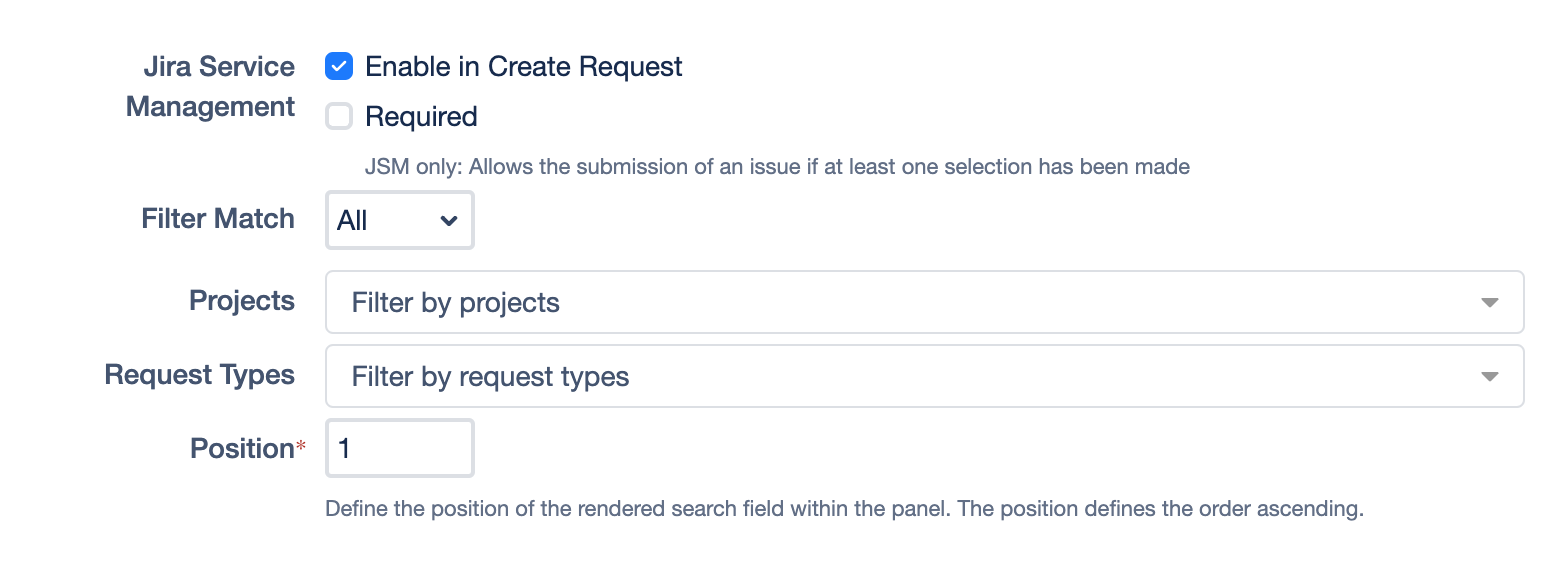The height and width of the screenshot is (568, 1560).
Task: Expand the Projects dropdown arrow
Action: click(x=1489, y=302)
